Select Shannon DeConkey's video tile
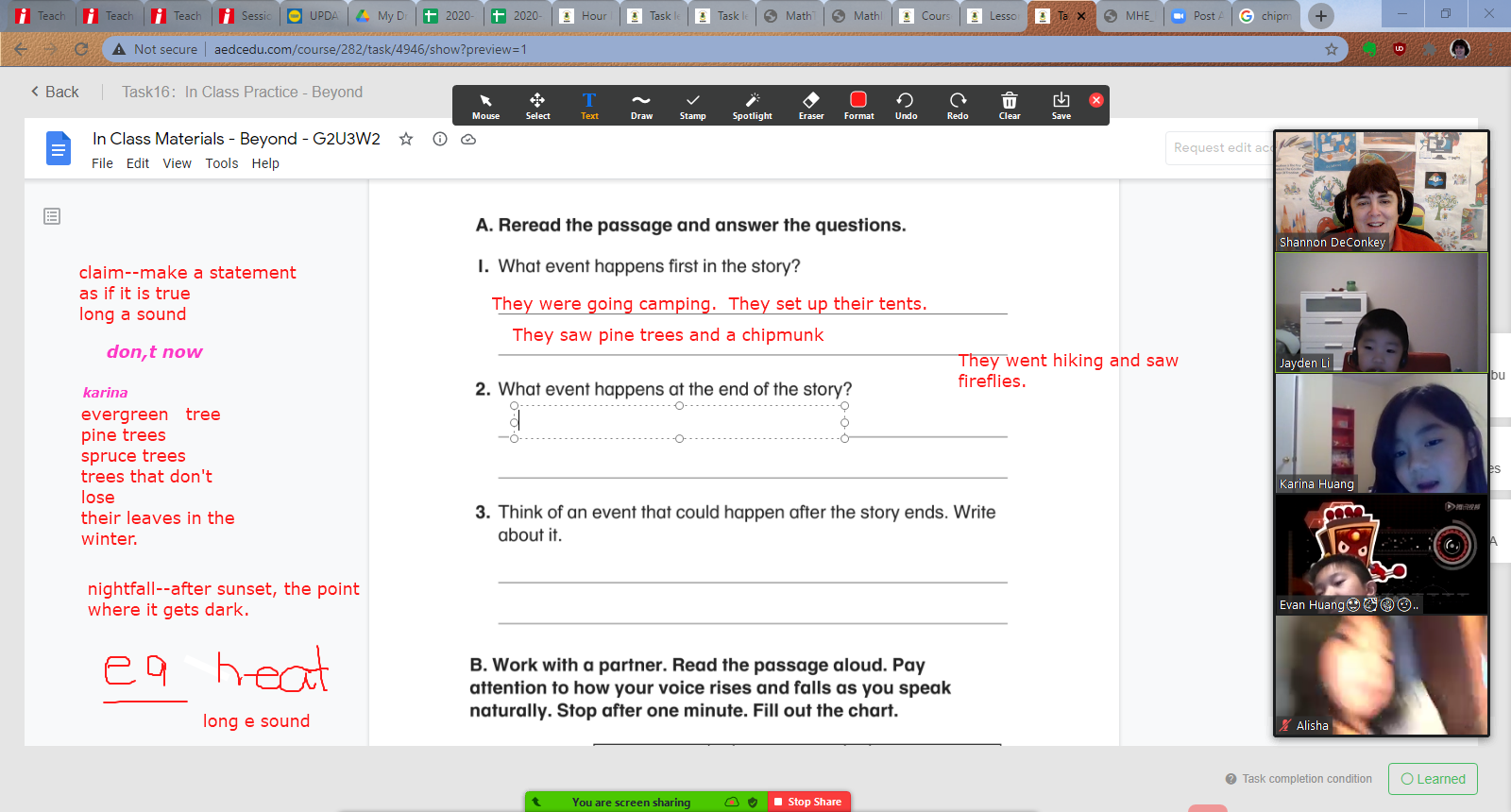The height and width of the screenshot is (812, 1511). click(1382, 192)
